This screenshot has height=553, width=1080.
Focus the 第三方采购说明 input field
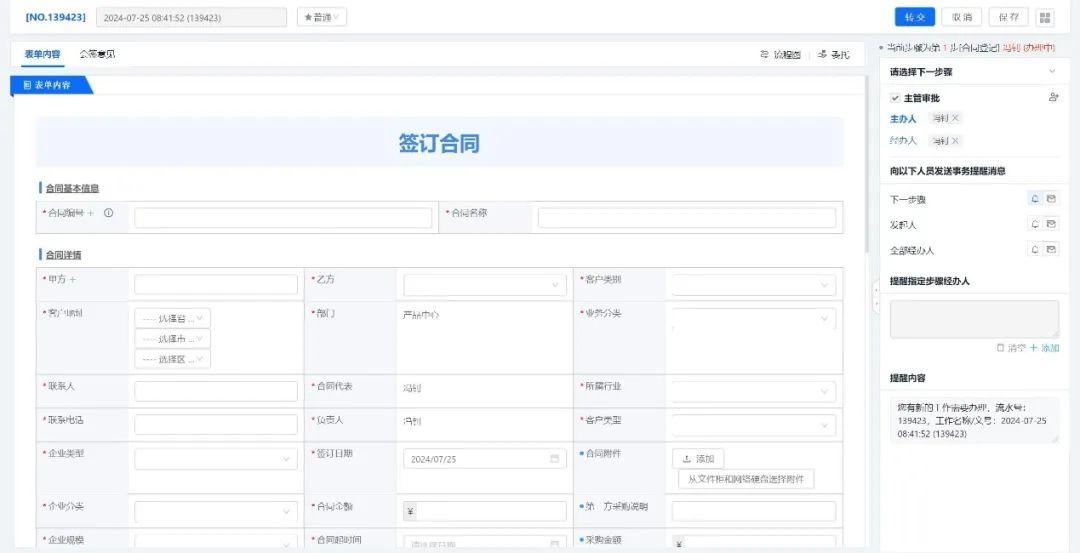[x=754, y=512]
